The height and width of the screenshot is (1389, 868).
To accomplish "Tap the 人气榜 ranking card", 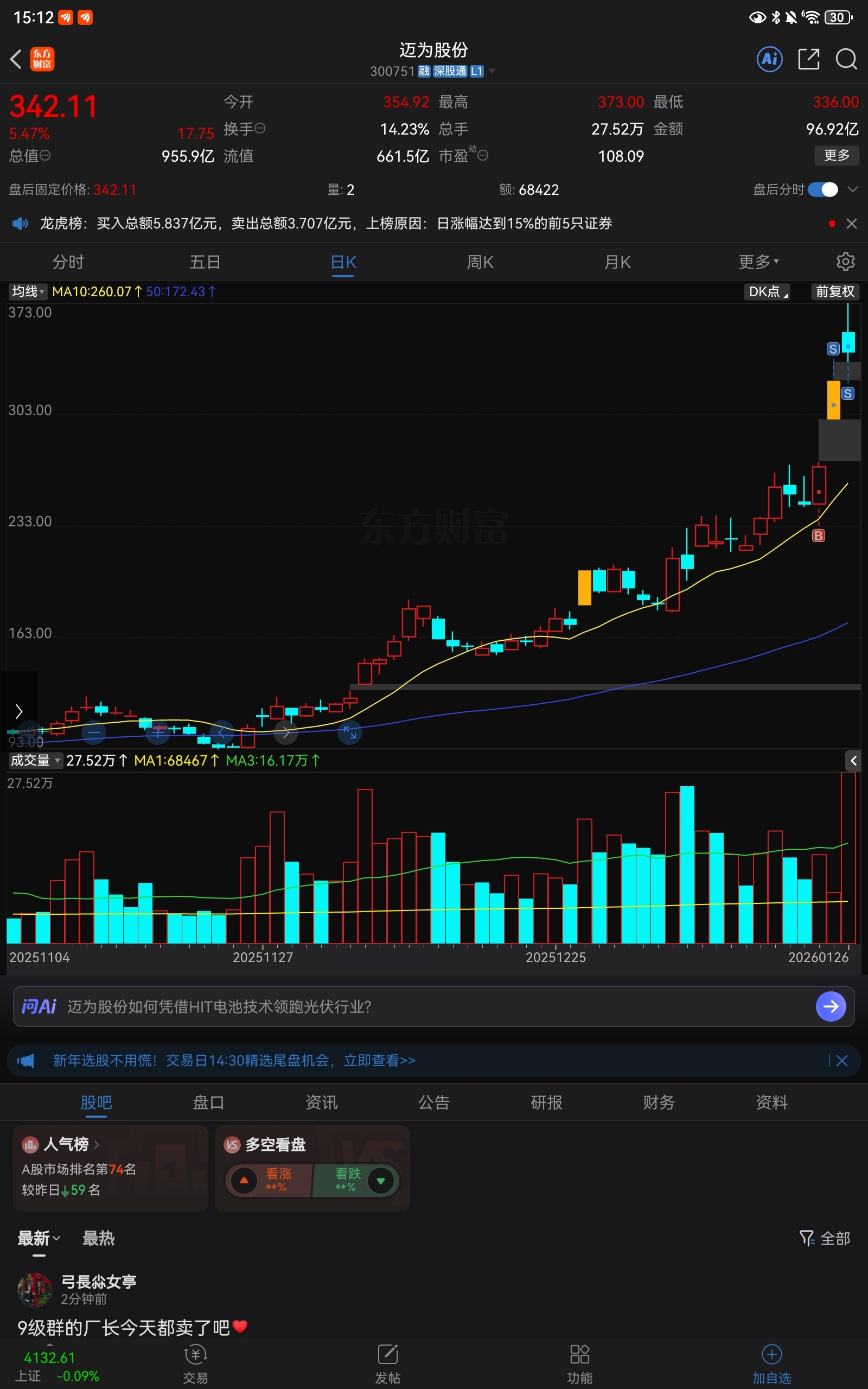I will tap(110, 1168).
